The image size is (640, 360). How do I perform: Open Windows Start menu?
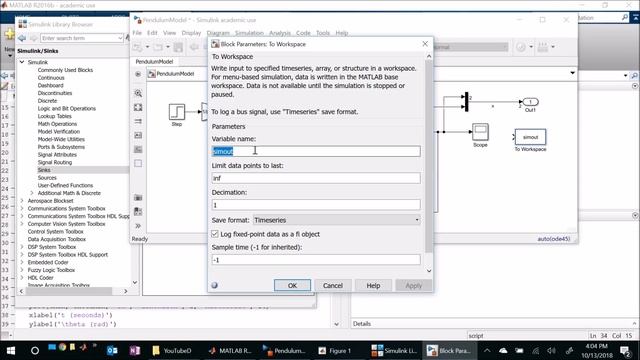click(x=11, y=350)
